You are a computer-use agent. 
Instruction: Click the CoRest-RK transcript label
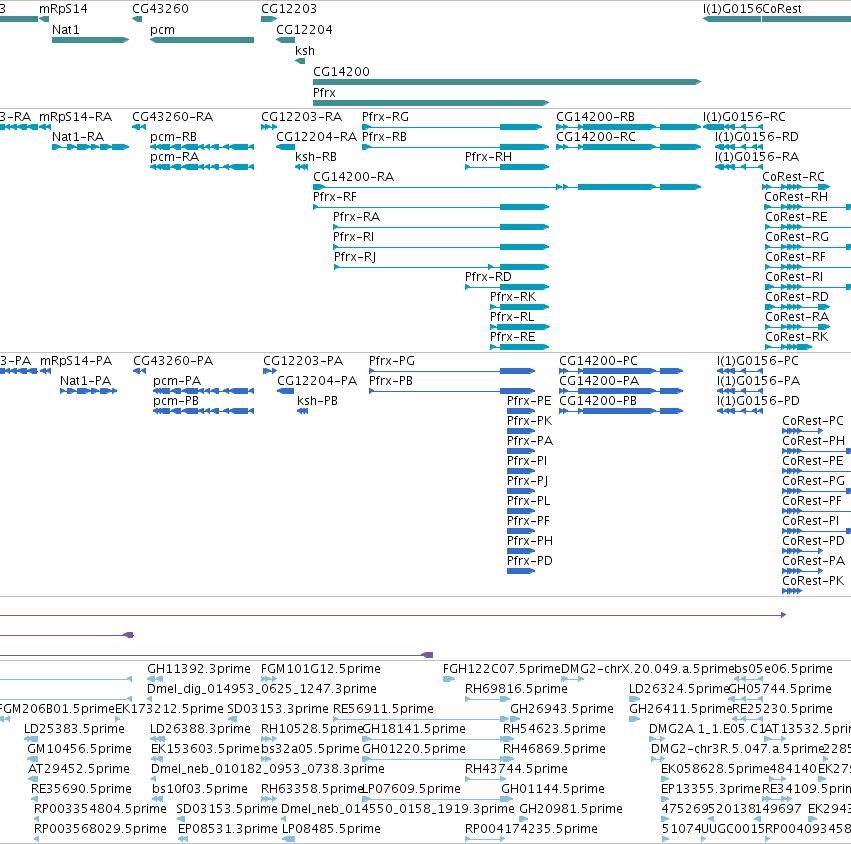[797, 337]
